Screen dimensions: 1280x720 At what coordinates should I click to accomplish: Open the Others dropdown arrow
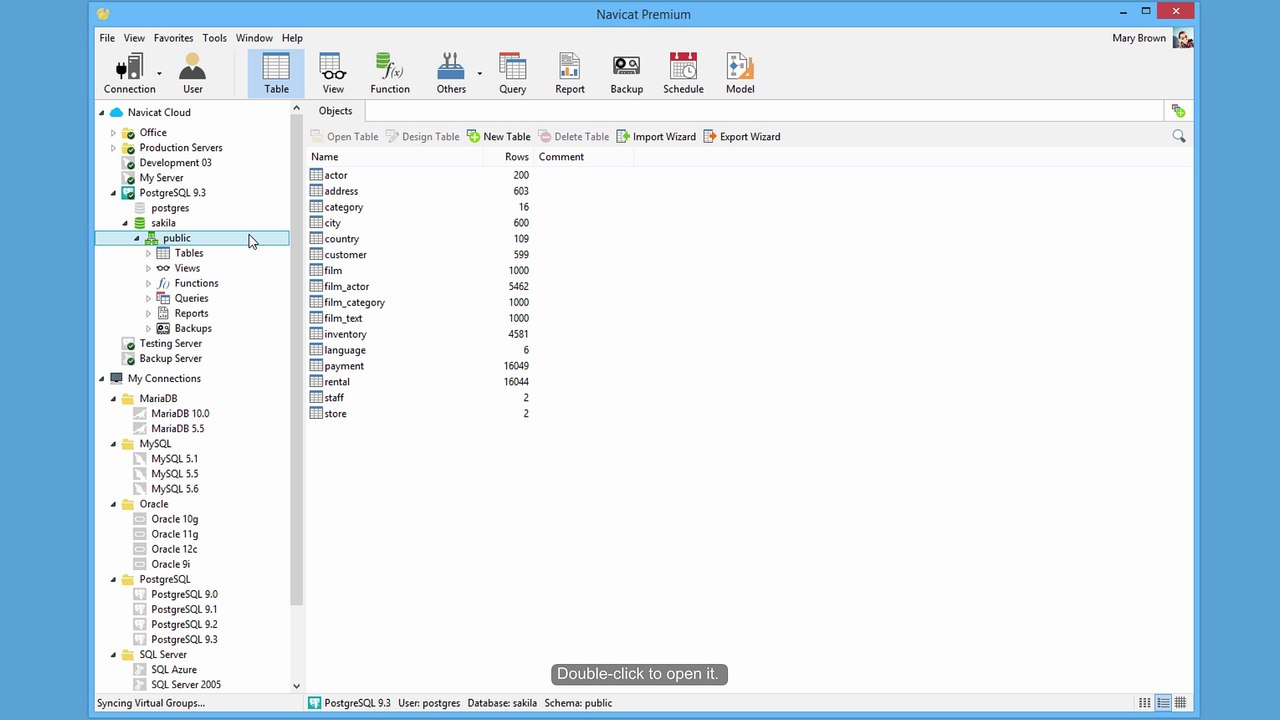[x=479, y=74]
